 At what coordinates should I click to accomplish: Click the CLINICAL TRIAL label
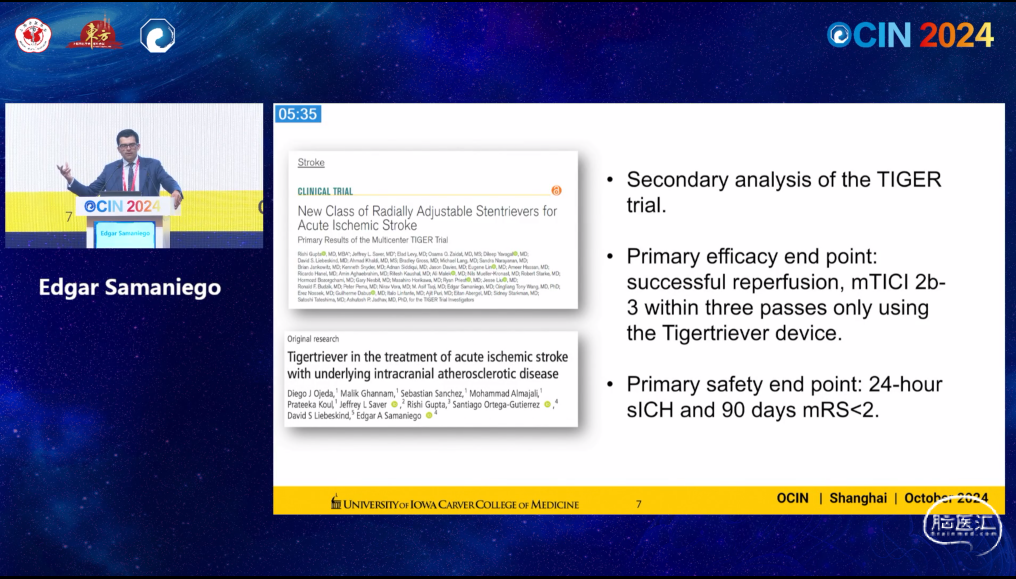click(x=325, y=191)
